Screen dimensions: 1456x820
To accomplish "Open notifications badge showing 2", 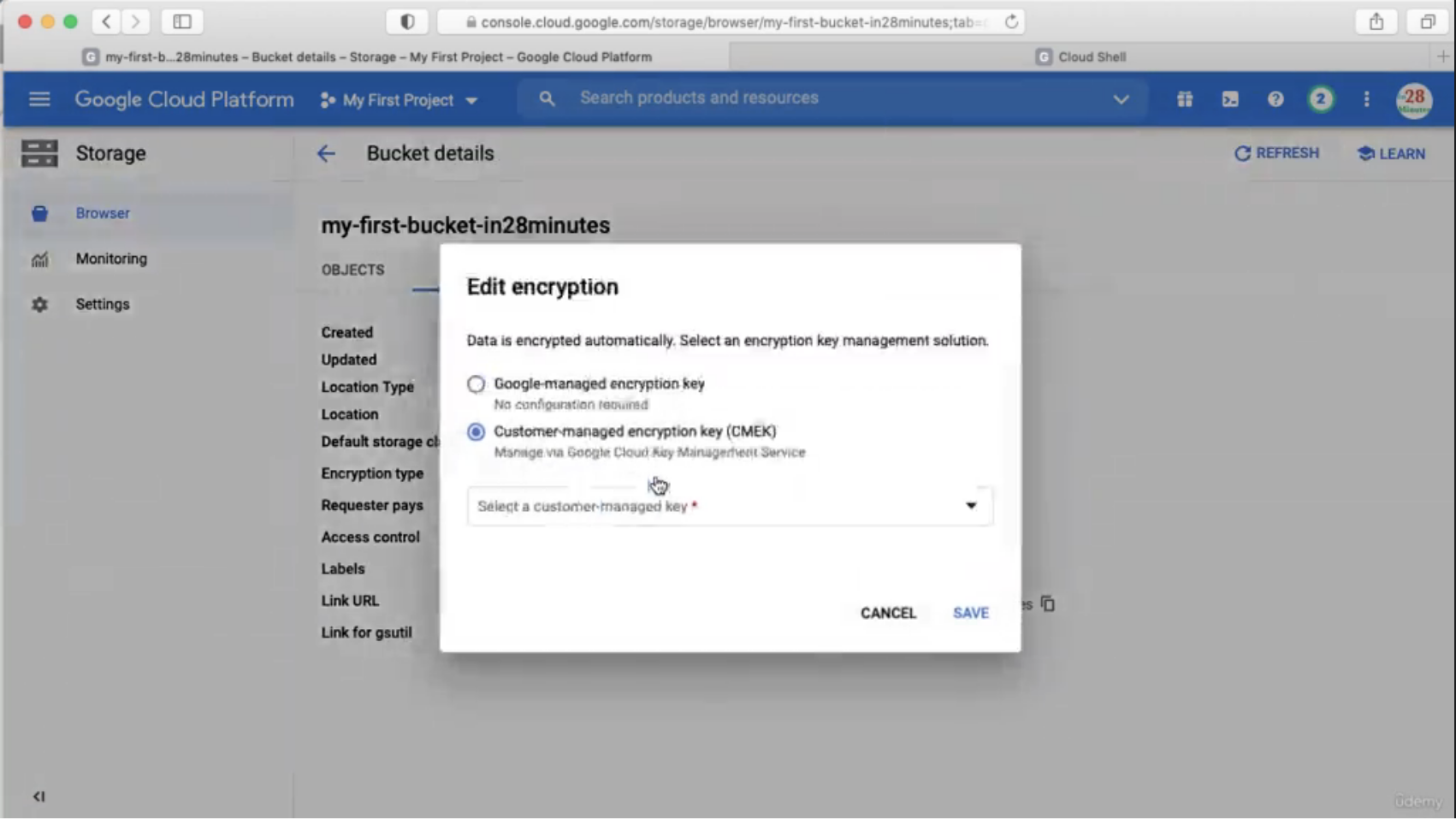I will [1321, 99].
